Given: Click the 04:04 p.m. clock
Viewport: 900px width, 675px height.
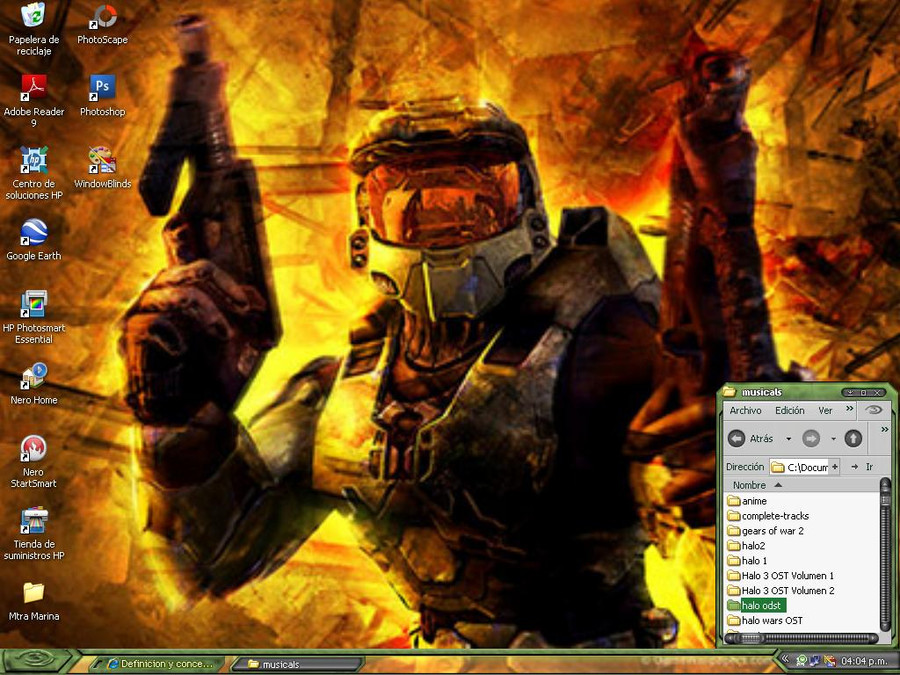Looking at the screenshot, I should pos(864,661).
